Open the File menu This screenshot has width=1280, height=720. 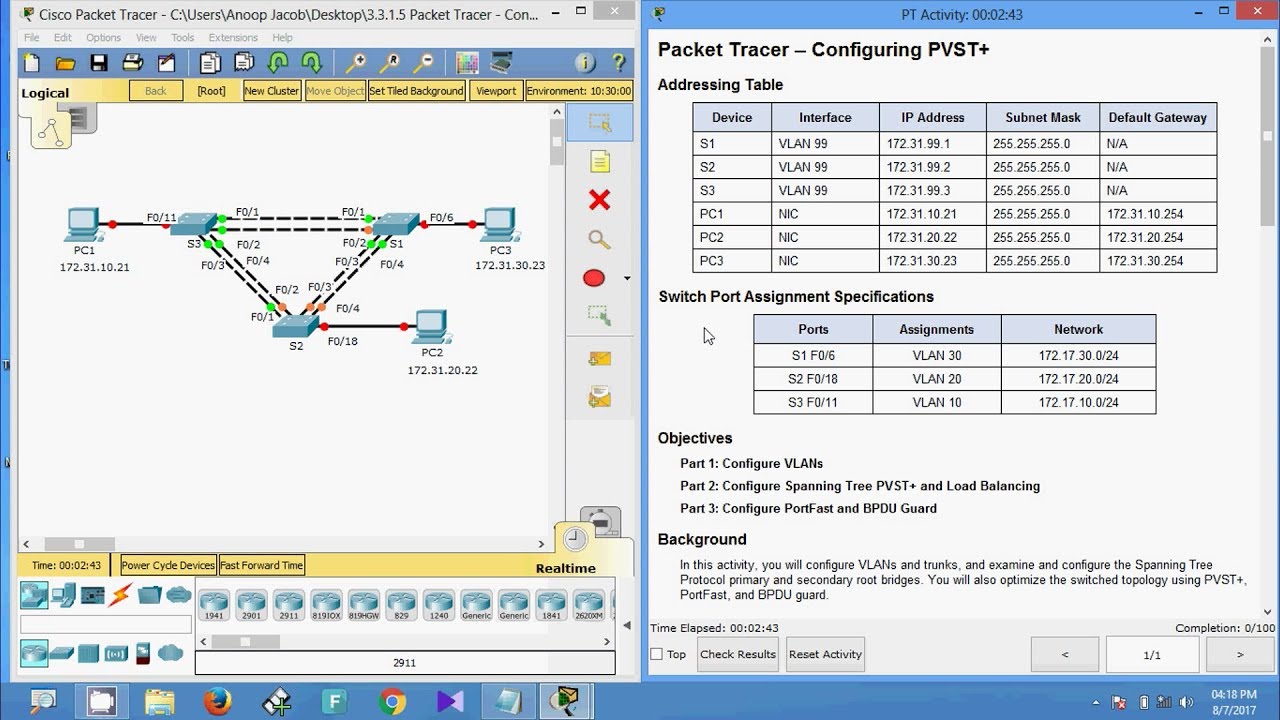coord(32,38)
